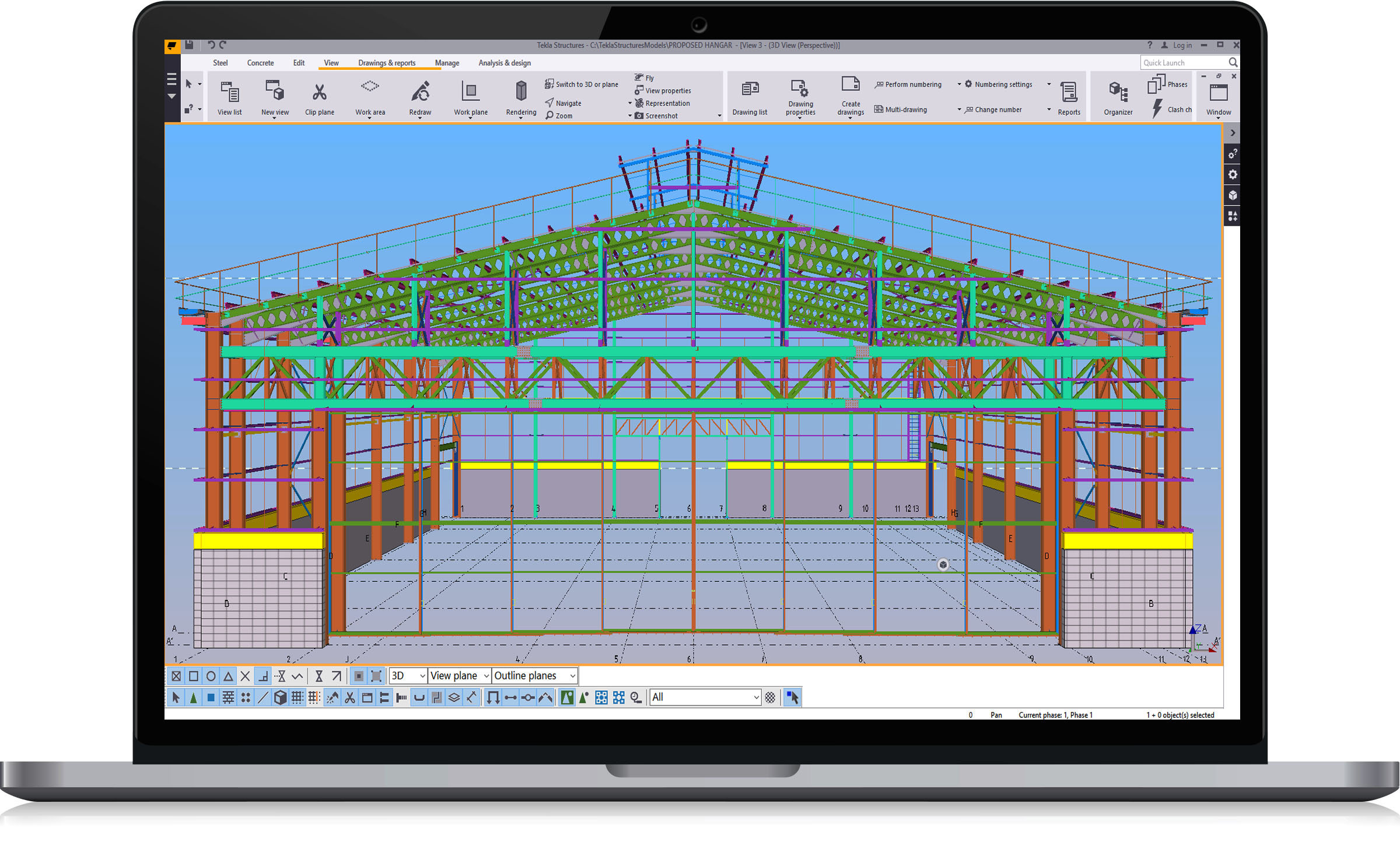Open the All selection filter dropdown
The width and height of the screenshot is (1400, 842).
coord(705,697)
